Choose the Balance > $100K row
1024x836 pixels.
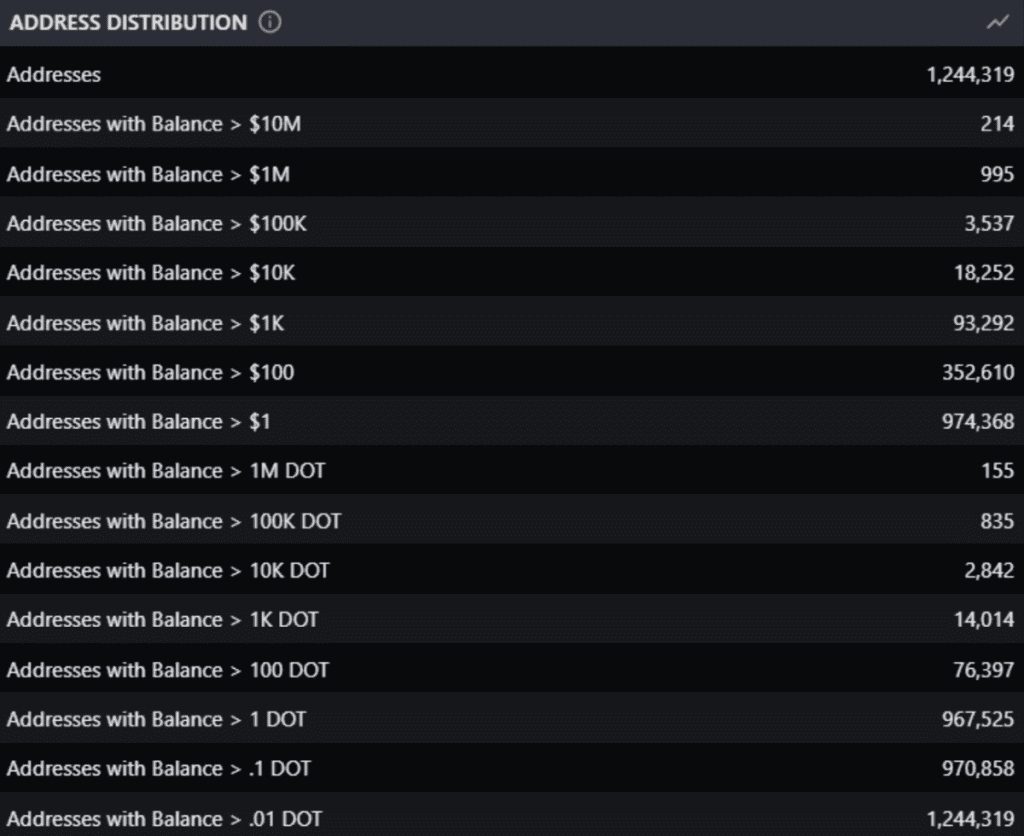coord(512,223)
